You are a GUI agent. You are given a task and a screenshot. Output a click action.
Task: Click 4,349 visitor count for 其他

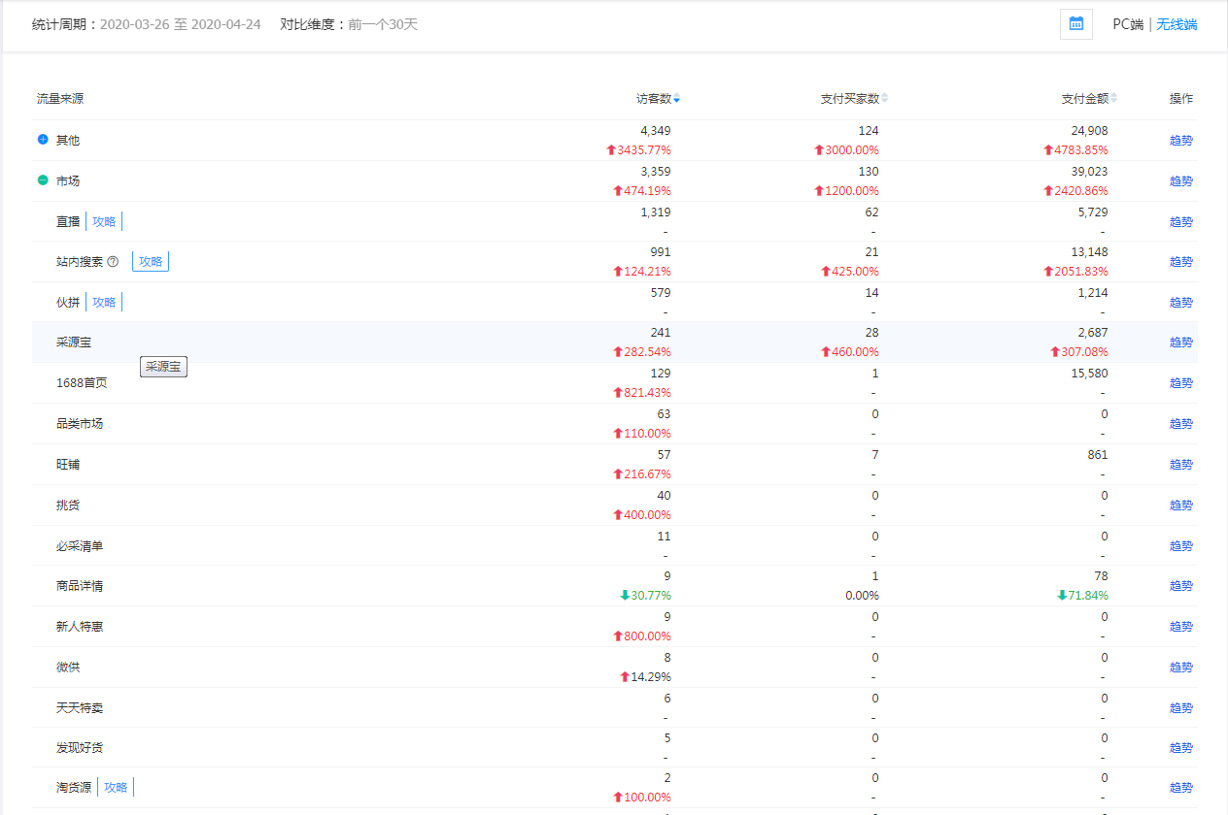pyautogui.click(x=655, y=131)
